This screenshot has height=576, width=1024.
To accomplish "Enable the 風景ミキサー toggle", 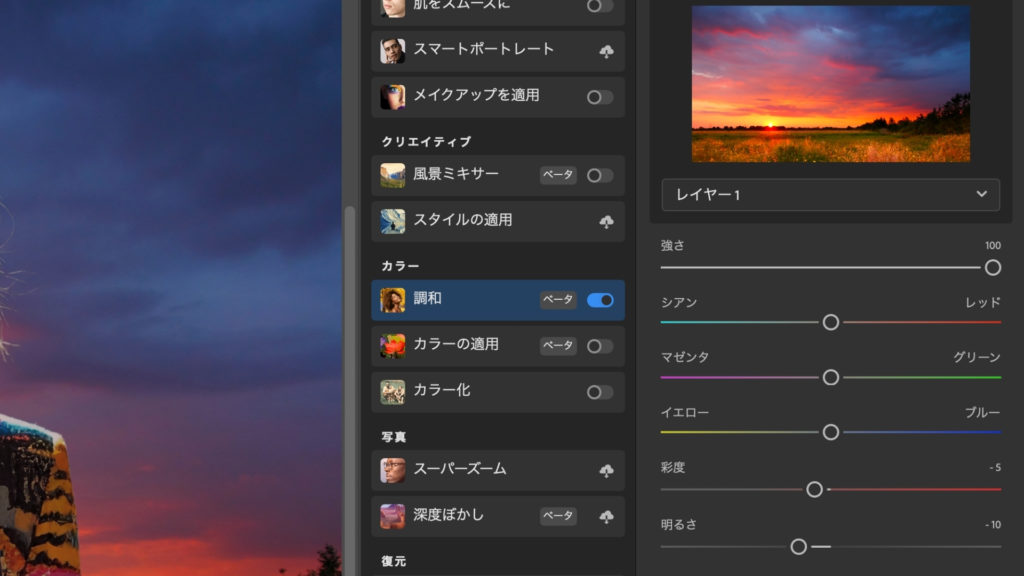I will click(x=600, y=175).
